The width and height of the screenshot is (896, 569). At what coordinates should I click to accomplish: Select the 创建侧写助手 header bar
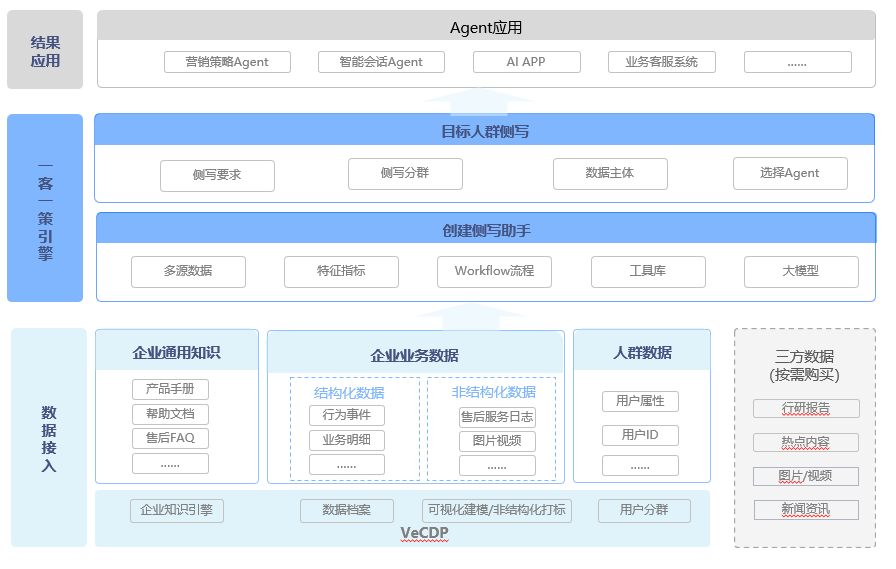pos(486,229)
